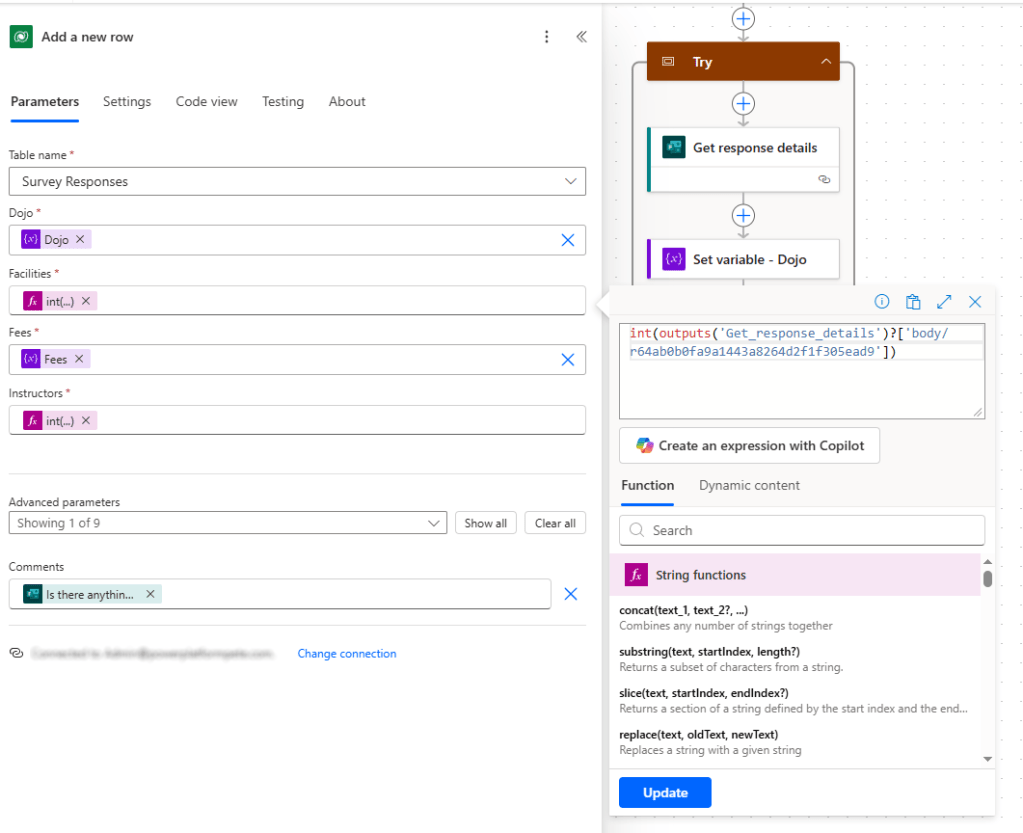1023x833 pixels.
Task: Click the clipboard paste icon in expression popup
Action: tap(912, 301)
